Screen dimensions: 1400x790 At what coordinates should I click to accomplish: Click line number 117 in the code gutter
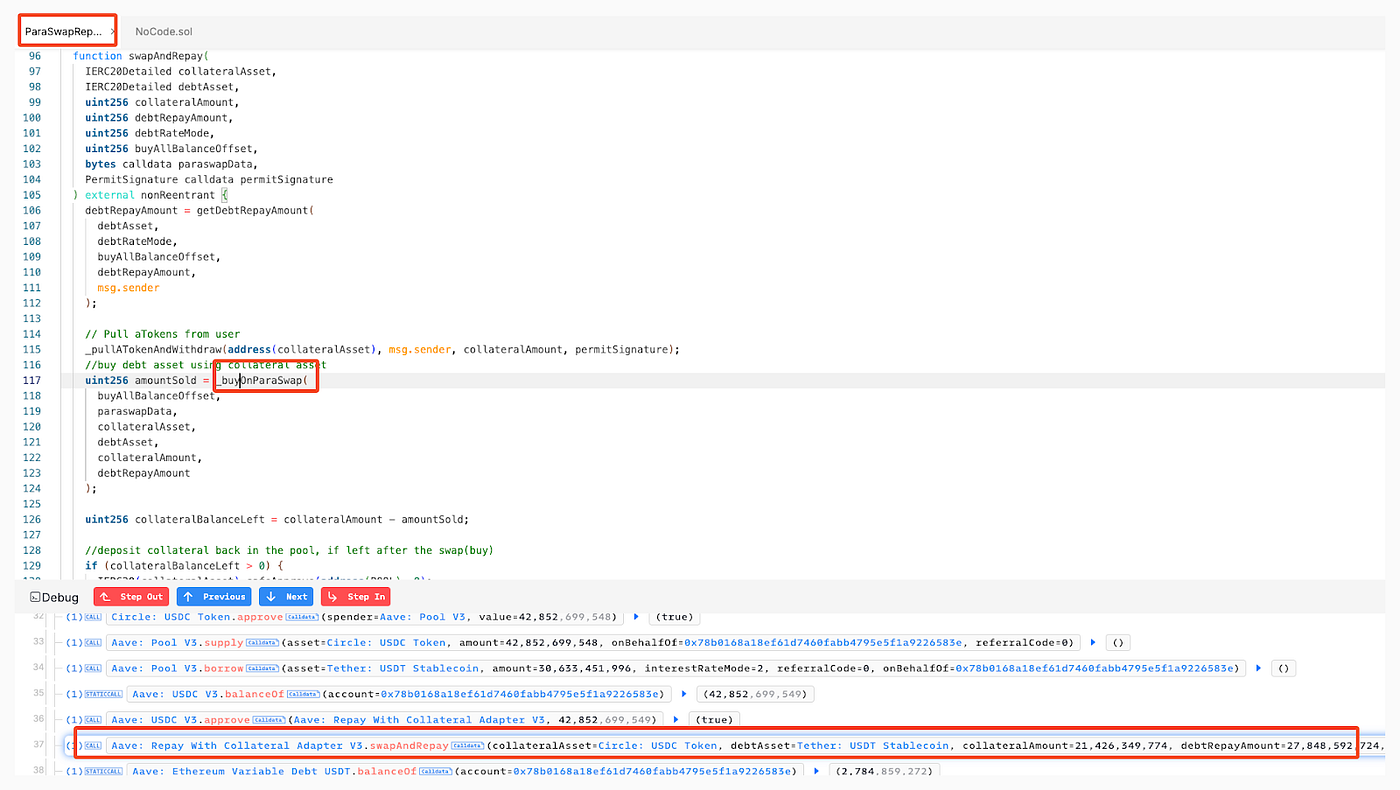tap(33, 380)
